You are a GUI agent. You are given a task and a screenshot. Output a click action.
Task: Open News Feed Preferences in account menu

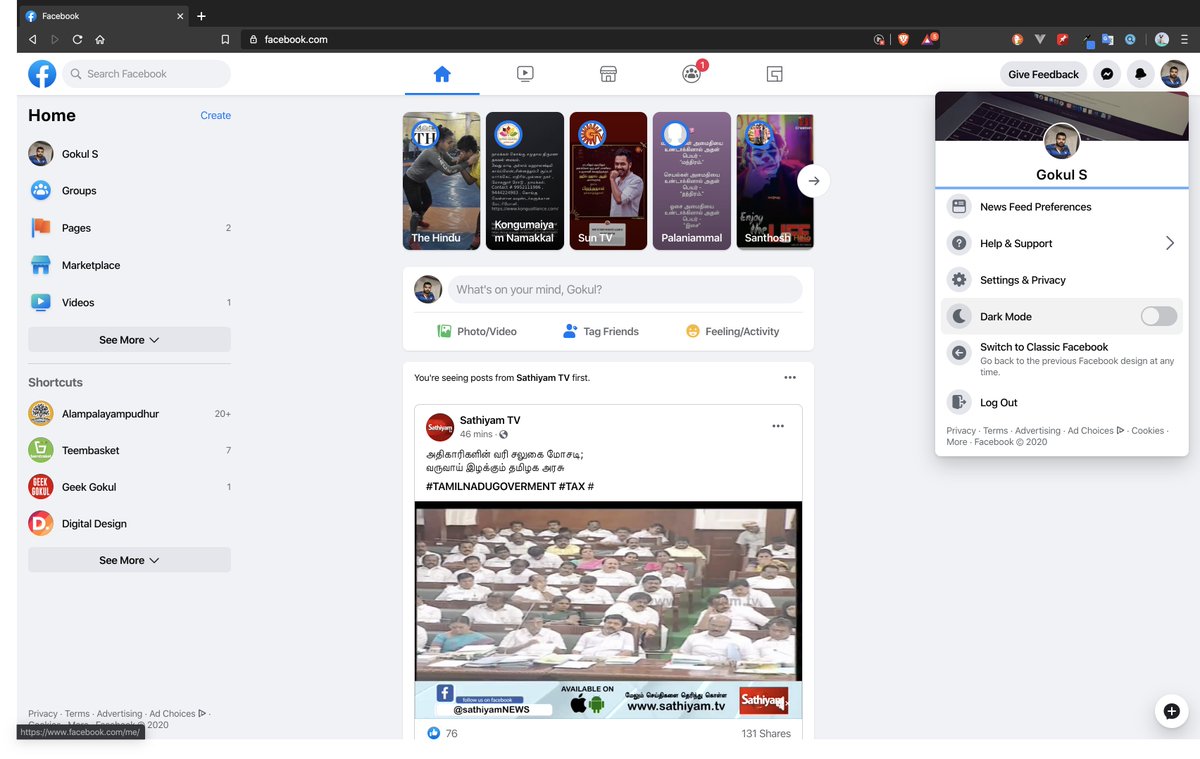pos(1034,206)
